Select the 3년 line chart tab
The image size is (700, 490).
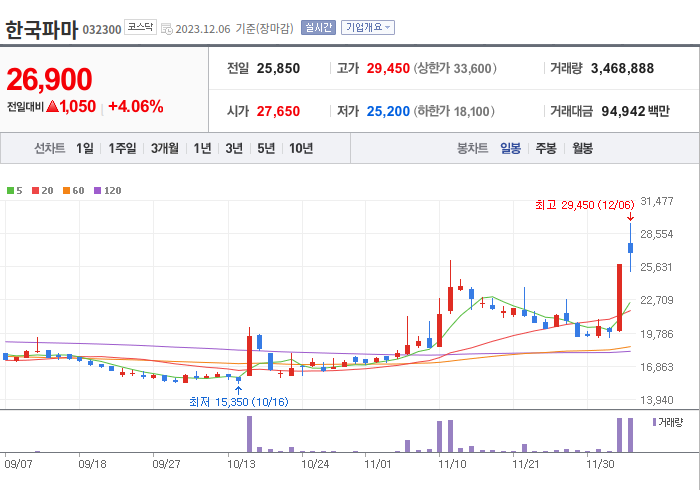tap(234, 148)
